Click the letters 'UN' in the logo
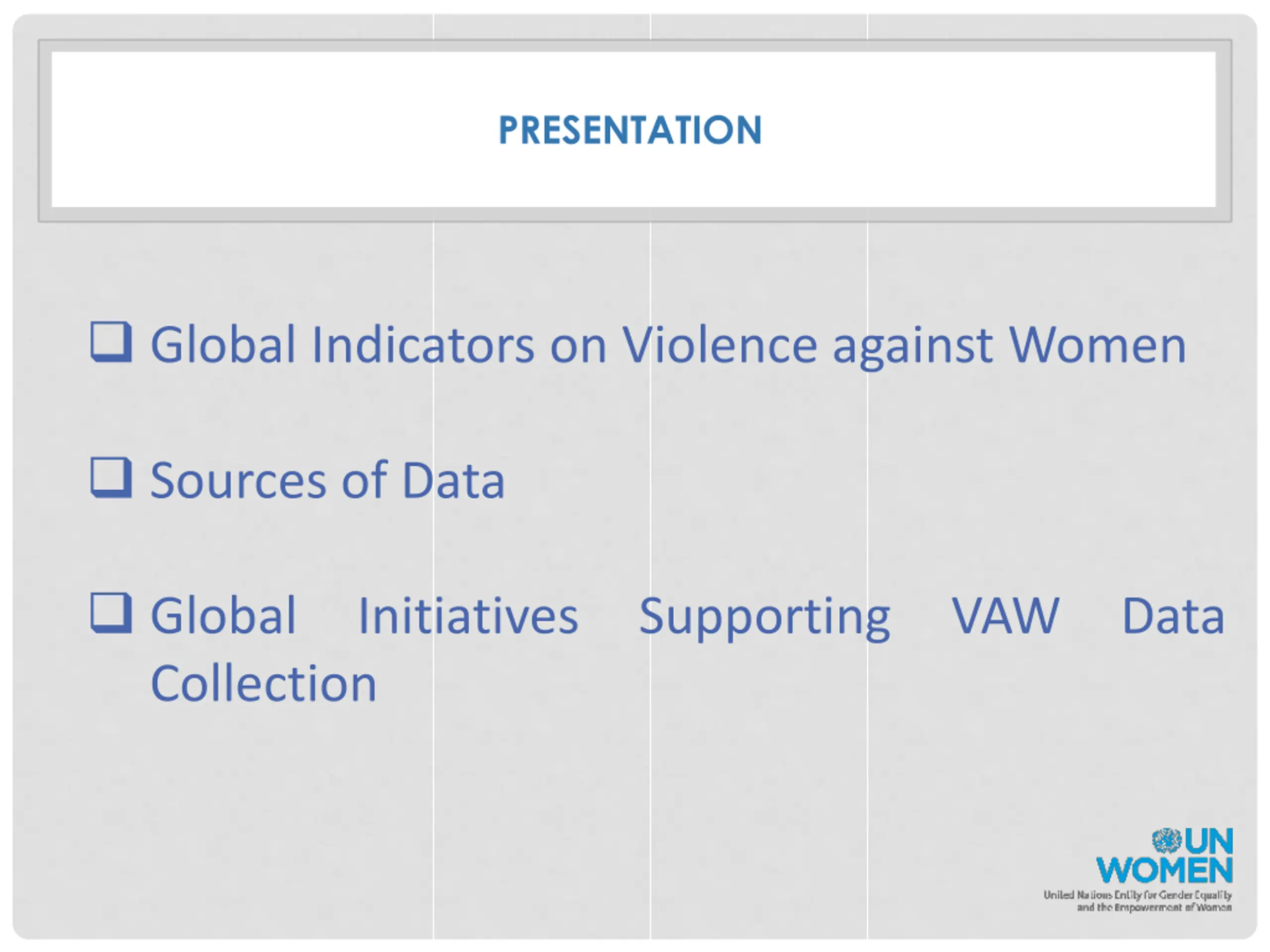The height and width of the screenshot is (952, 1270). [1208, 841]
